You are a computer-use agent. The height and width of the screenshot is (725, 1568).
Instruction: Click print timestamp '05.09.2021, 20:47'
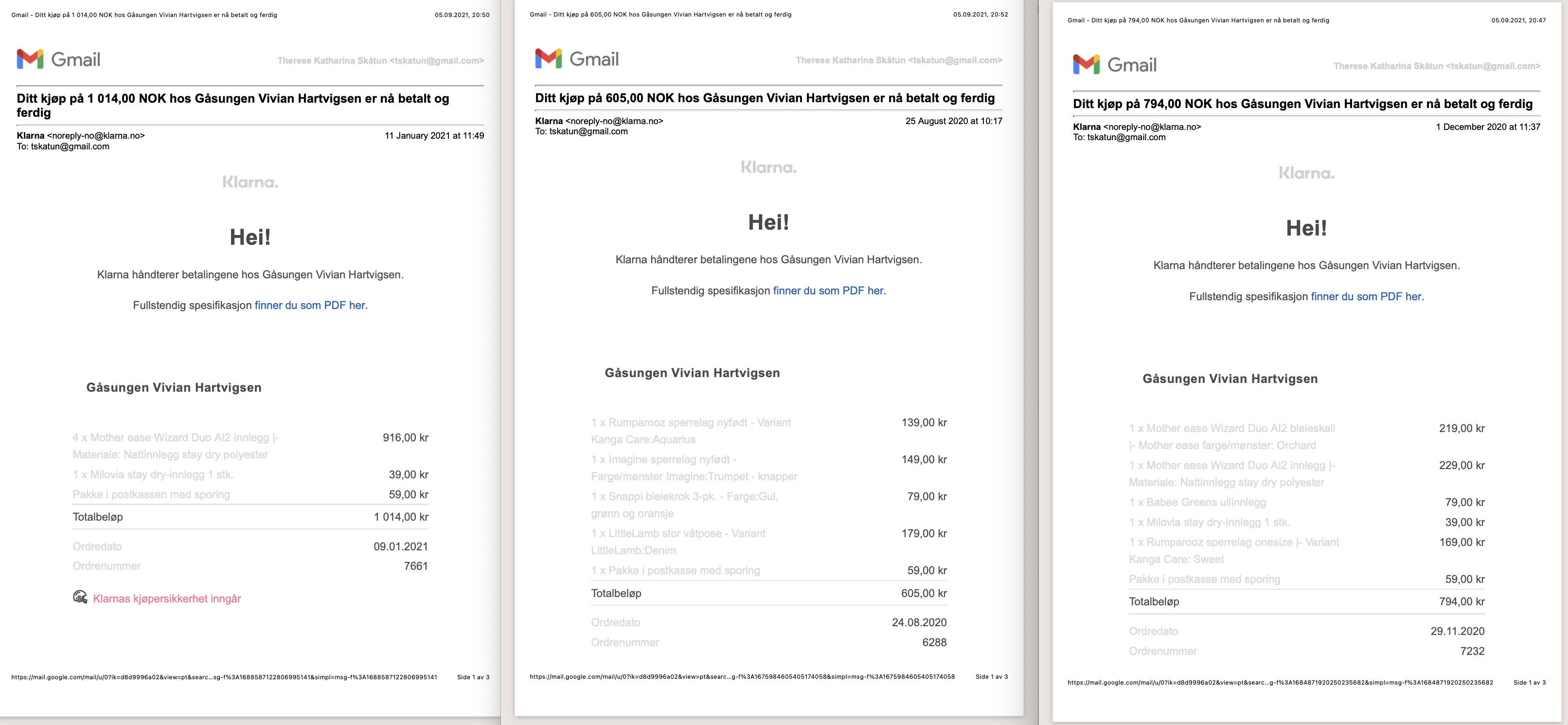[x=1519, y=21]
